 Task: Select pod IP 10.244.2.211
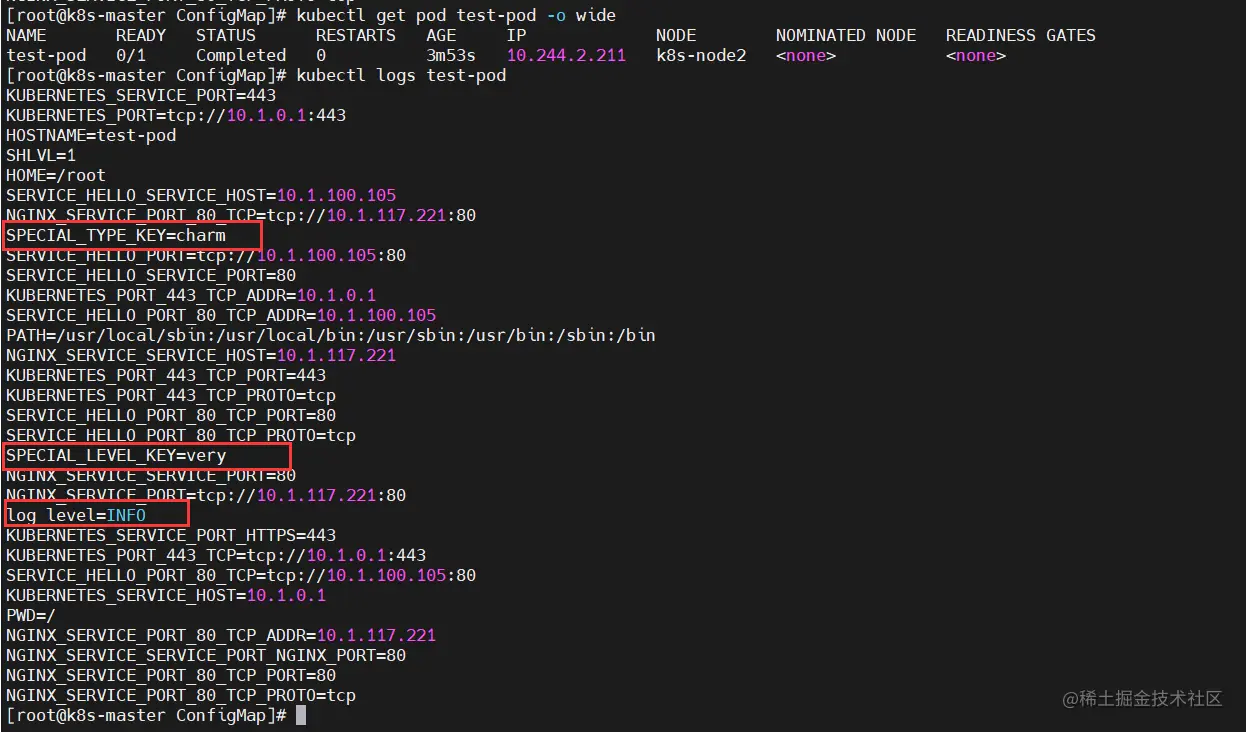point(566,55)
